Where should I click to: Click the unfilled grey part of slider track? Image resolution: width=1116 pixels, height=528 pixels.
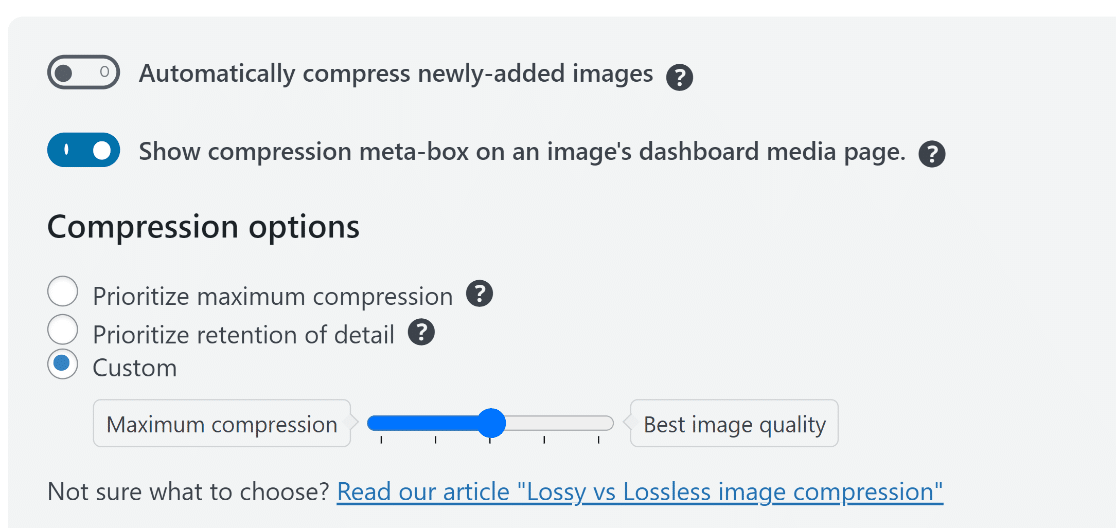[x=559, y=423]
